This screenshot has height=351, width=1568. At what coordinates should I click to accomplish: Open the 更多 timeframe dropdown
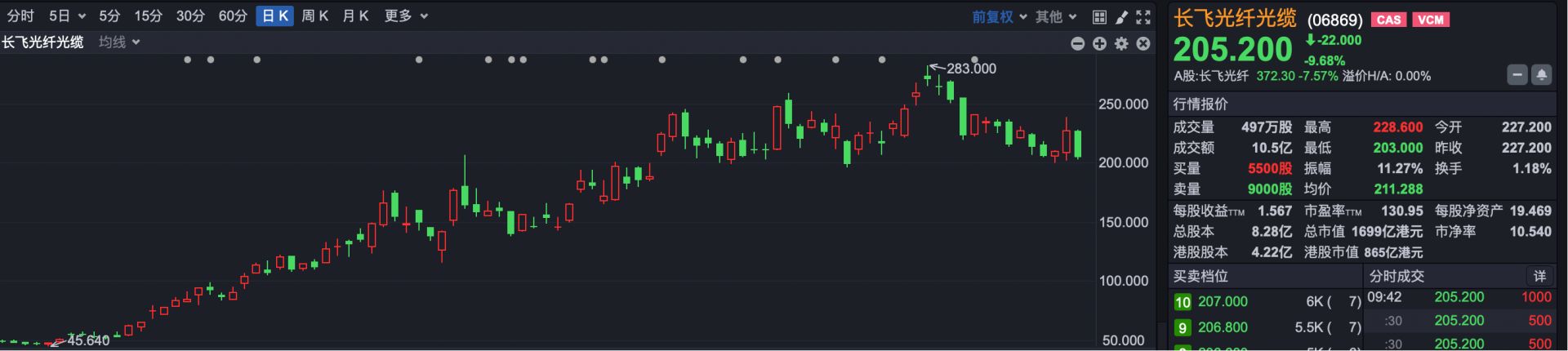406,16
